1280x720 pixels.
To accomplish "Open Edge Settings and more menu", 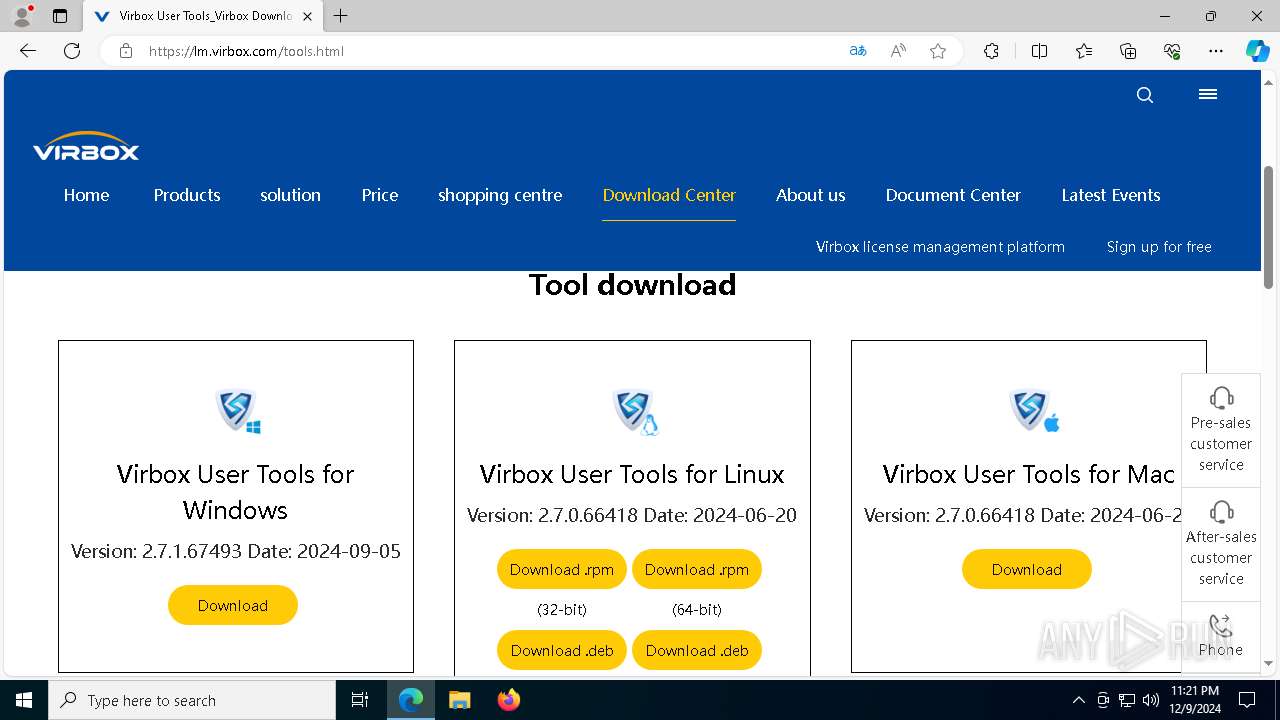I will click(x=1216, y=51).
